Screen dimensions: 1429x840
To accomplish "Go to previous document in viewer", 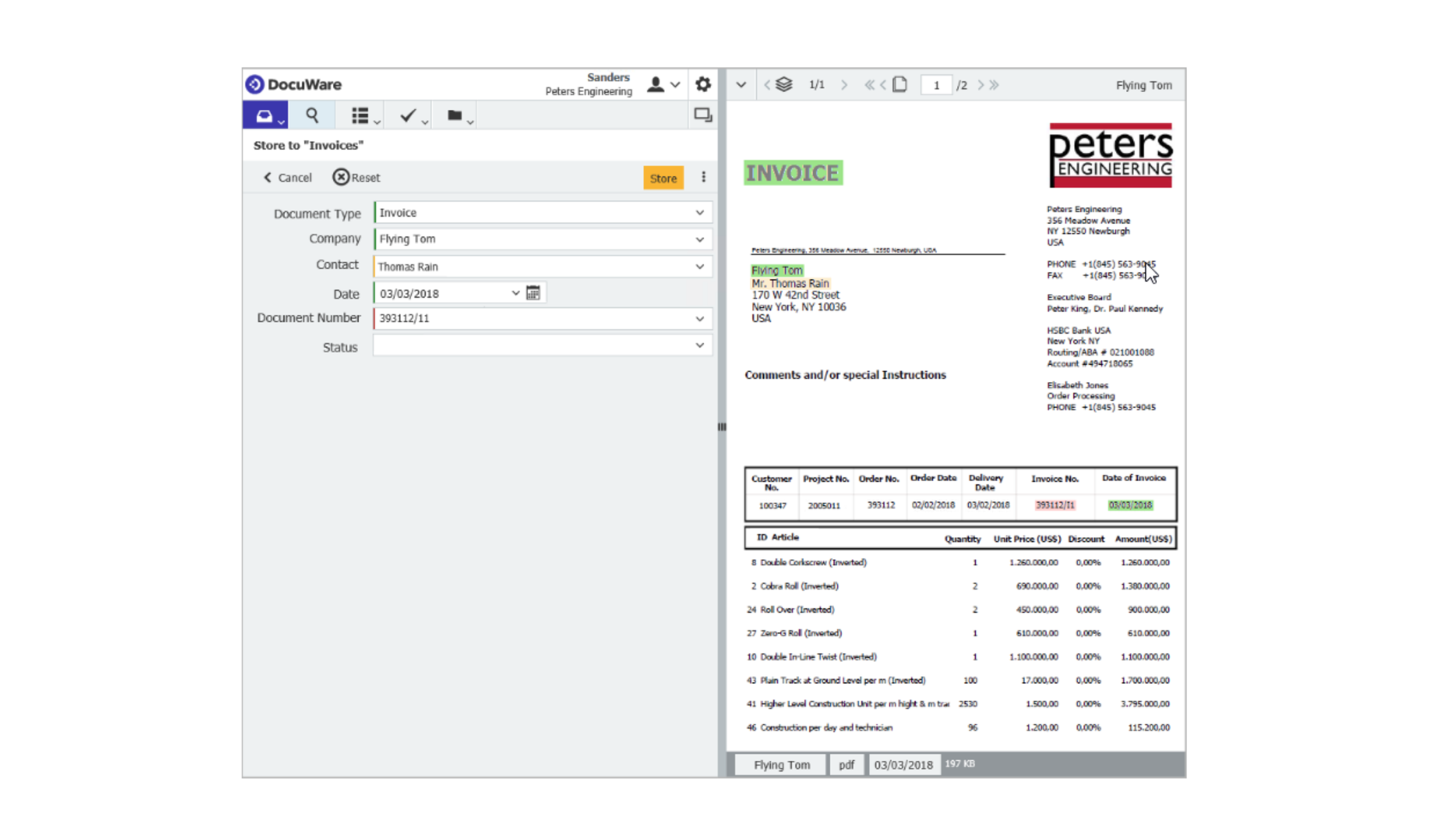I will pyautogui.click(x=767, y=85).
